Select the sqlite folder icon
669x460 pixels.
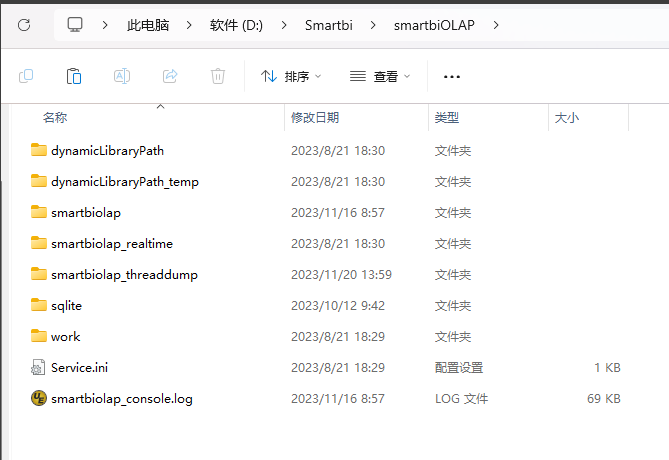[x=39, y=305]
